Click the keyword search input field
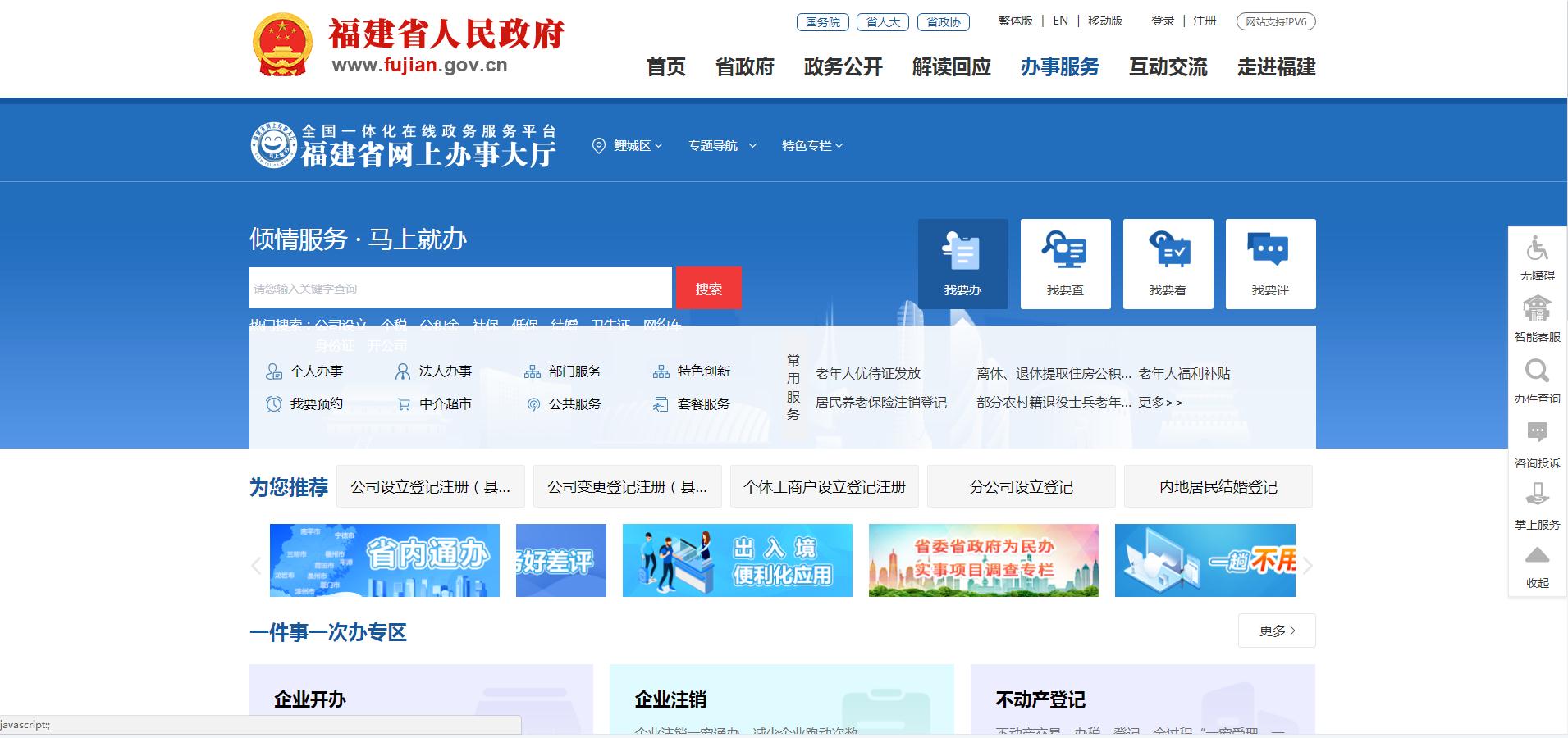The height and width of the screenshot is (738, 1568). (x=459, y=288)
